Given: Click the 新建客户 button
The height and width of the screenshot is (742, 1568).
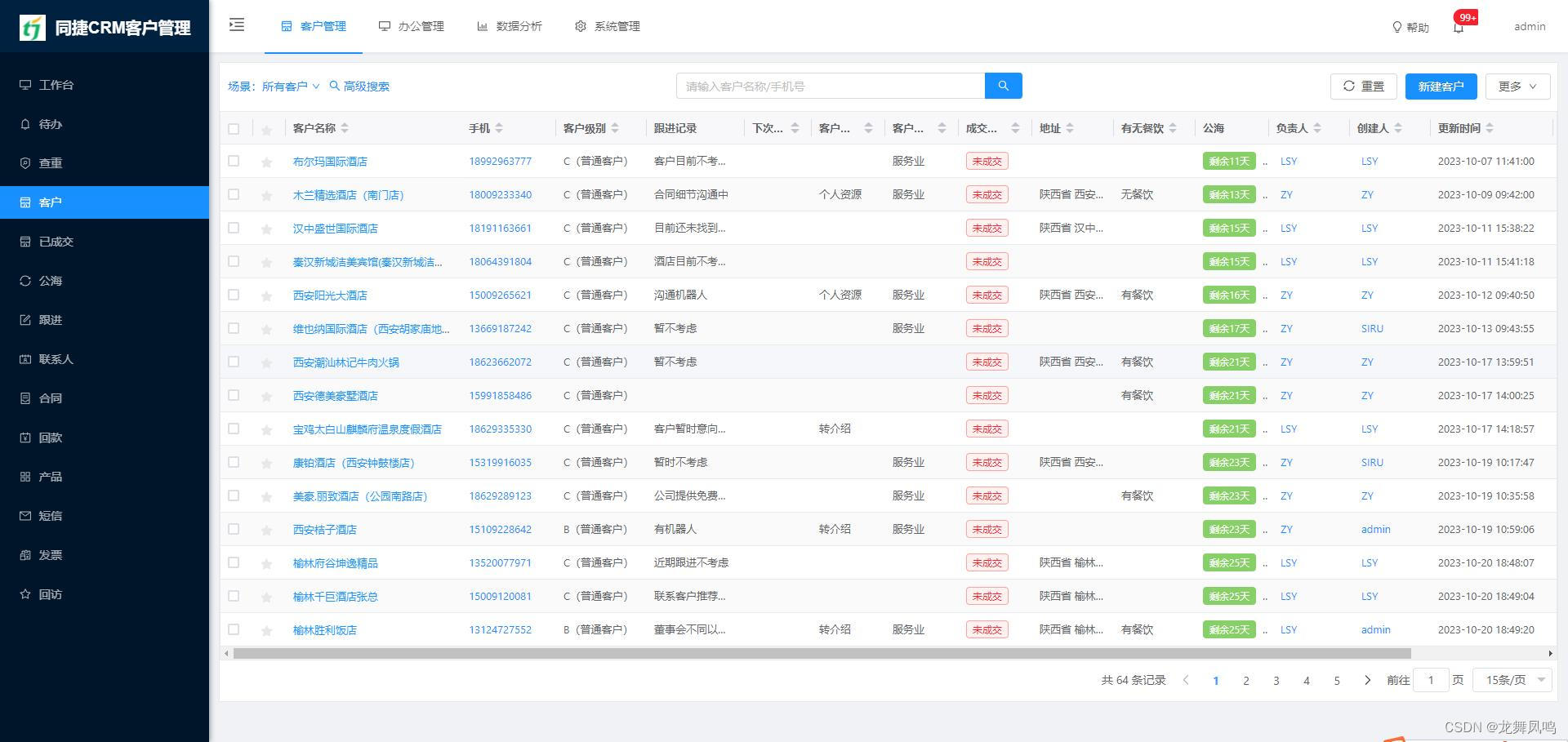Looking at the screenshot, I should pos(1441,86).
